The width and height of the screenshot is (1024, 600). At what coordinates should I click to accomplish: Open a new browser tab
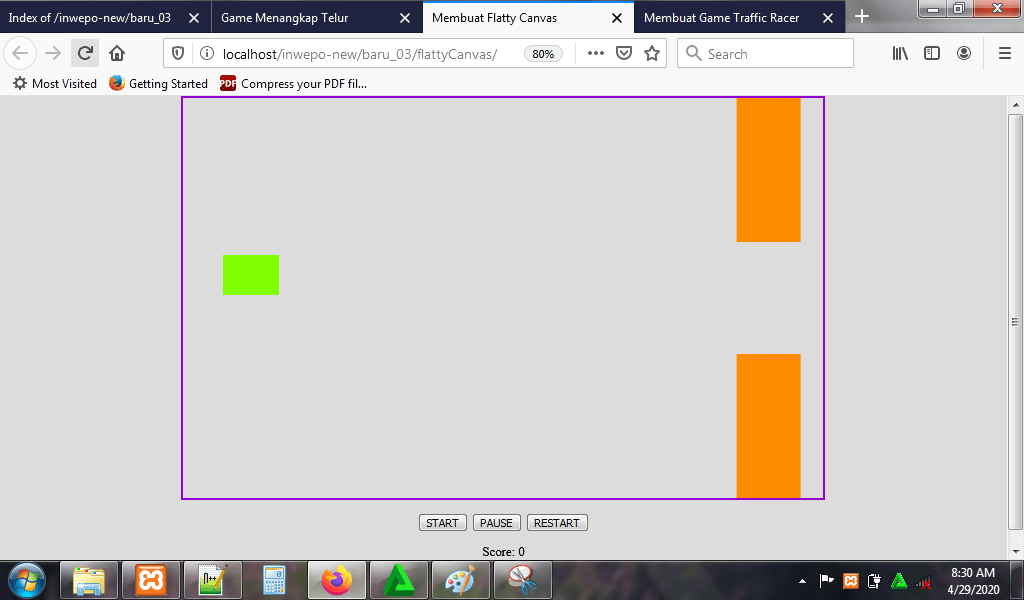click(x=862, y=16)
